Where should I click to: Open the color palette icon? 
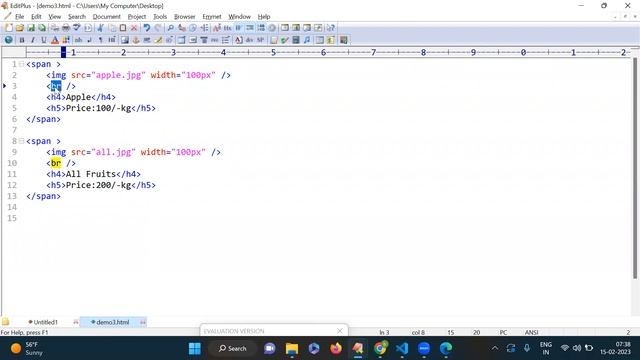point(66,40)
